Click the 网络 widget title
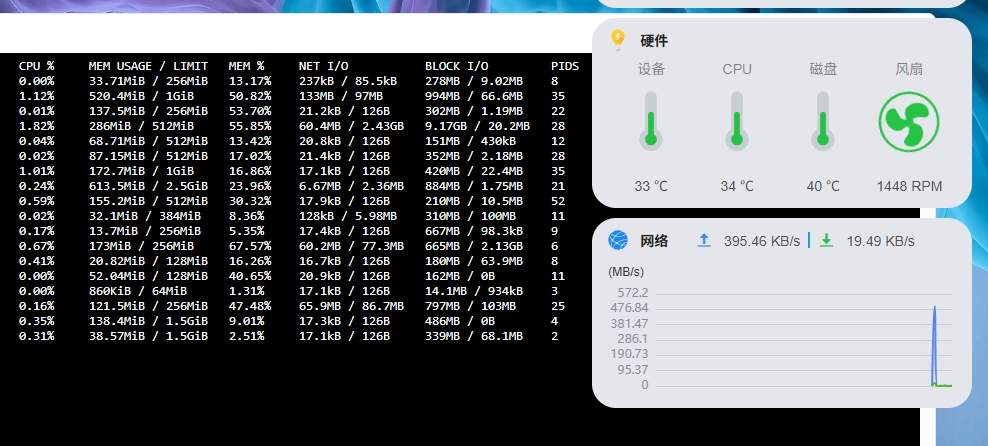Image resolution: width=988 pixels, height=446 pixels. 654,241
